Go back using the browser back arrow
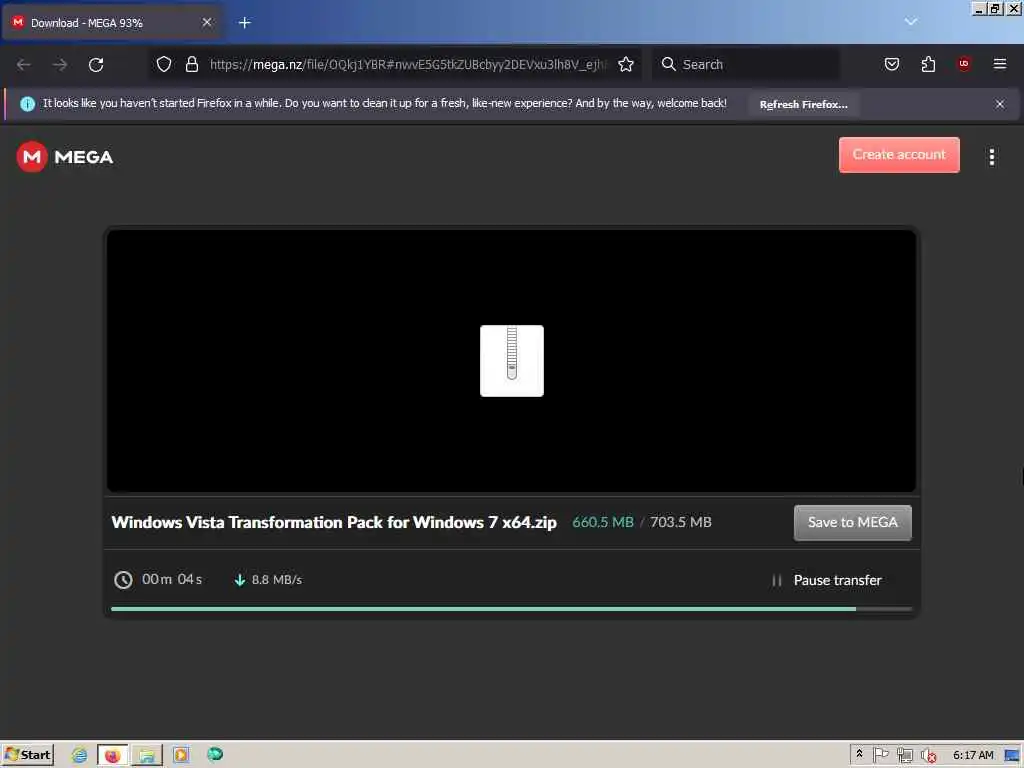The image size is (1024, 768). click(x=24, y=64)
